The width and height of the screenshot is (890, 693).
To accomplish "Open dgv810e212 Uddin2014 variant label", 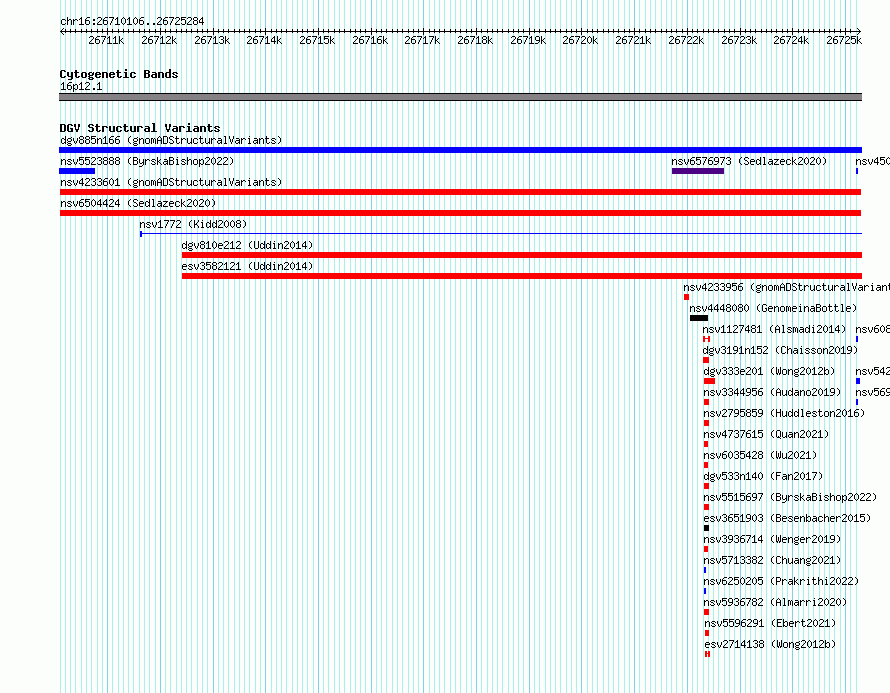I will 247,245.
